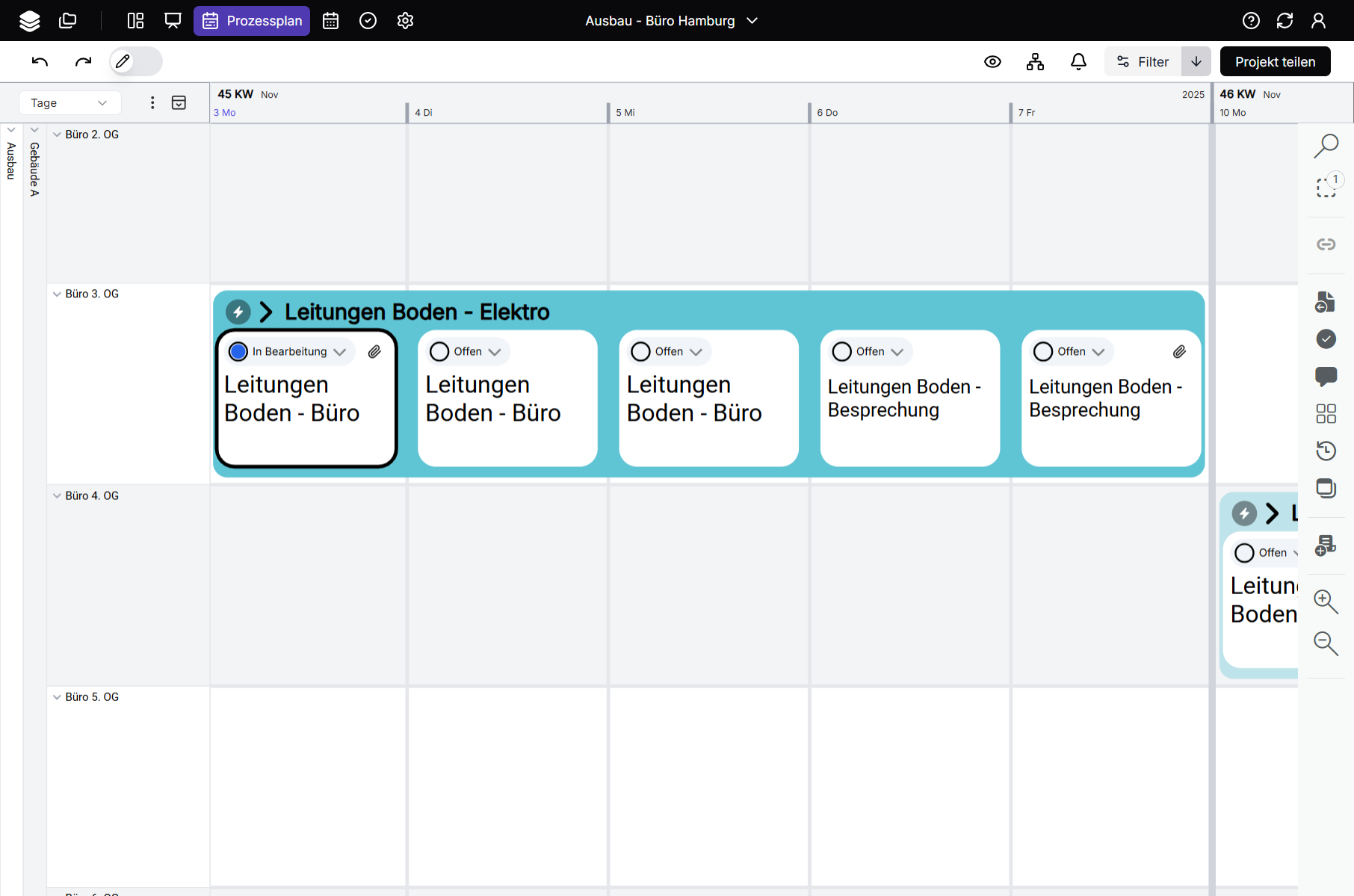Viewport: 1354px width, 896px height.
Task: Click the Filter button
Action: (1143, 62)
